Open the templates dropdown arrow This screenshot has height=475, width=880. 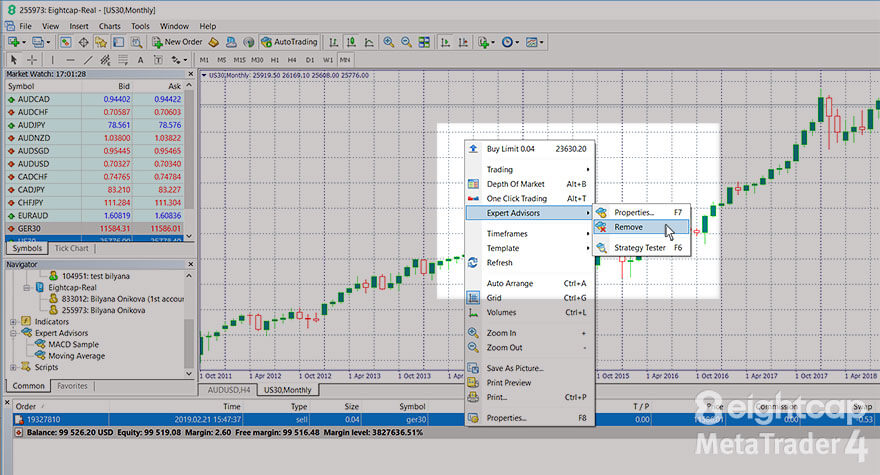541,42
